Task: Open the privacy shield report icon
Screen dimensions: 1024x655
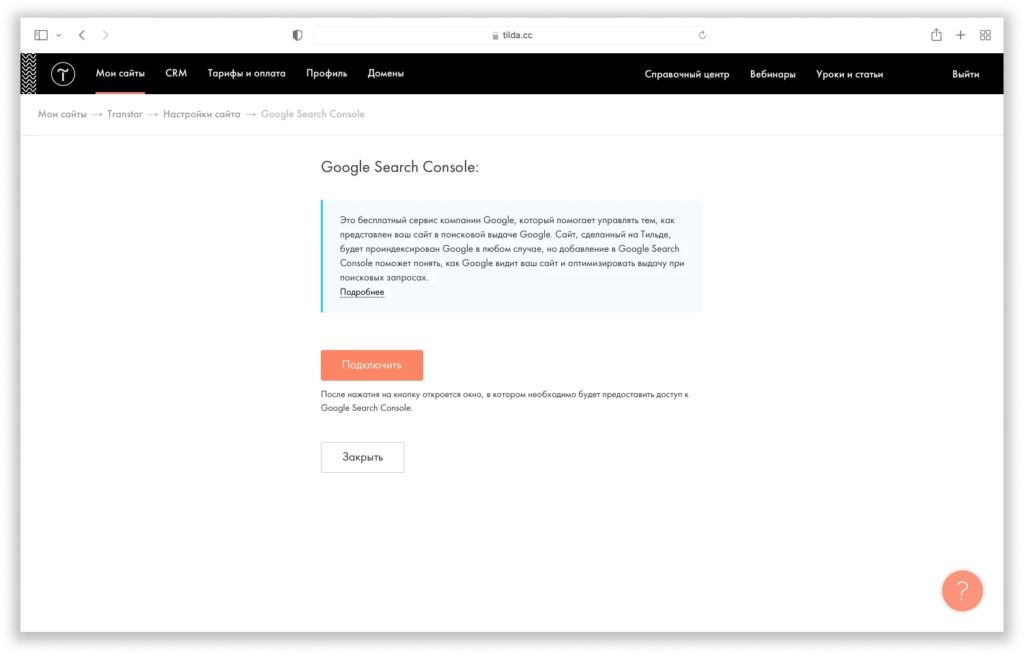Action: pos(297,35)
